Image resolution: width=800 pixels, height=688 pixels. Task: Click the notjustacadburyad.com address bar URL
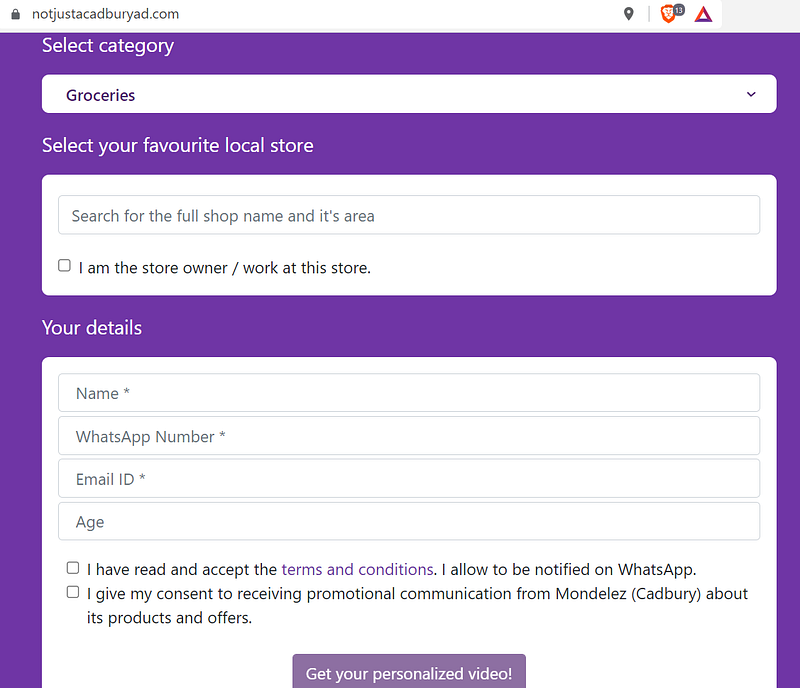coord(105,15)
